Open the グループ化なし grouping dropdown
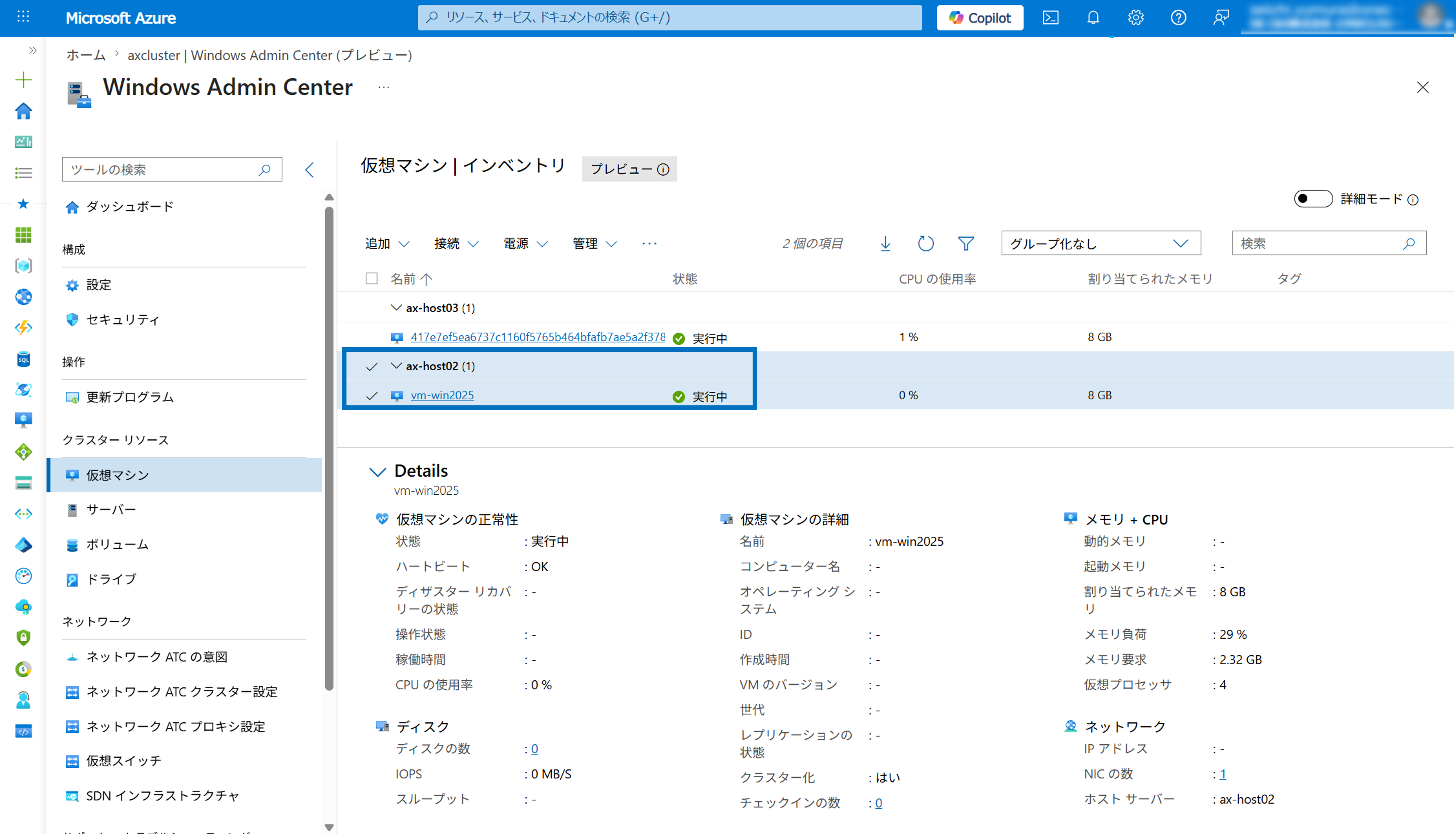1456x834 pixels. [1101, 243]
